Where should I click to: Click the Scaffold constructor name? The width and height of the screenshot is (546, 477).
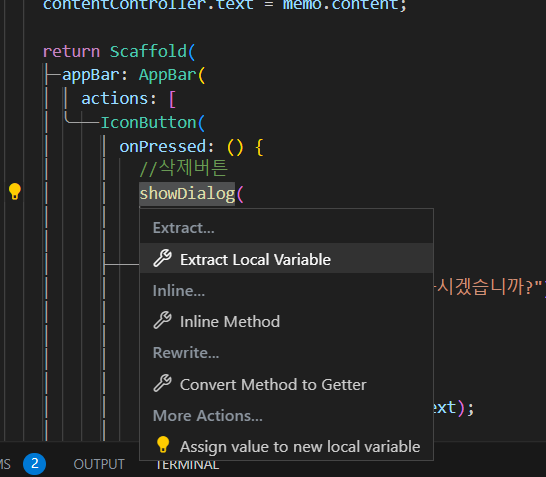(149, 52)
